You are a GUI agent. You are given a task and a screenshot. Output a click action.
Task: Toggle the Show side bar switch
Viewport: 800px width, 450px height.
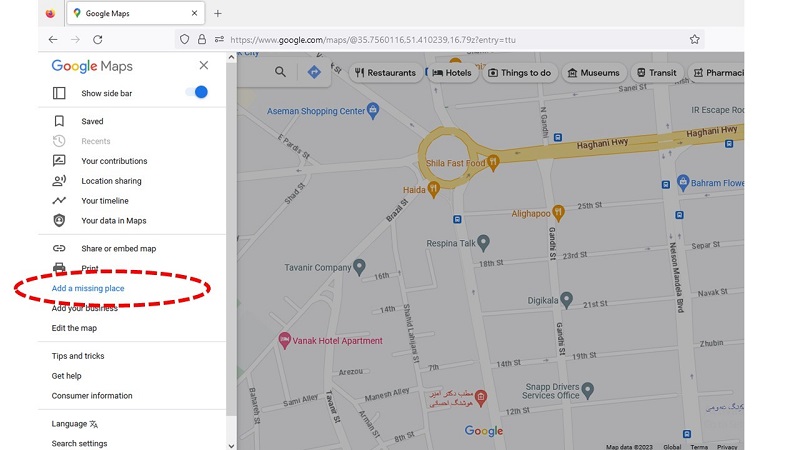coord(196,92)
